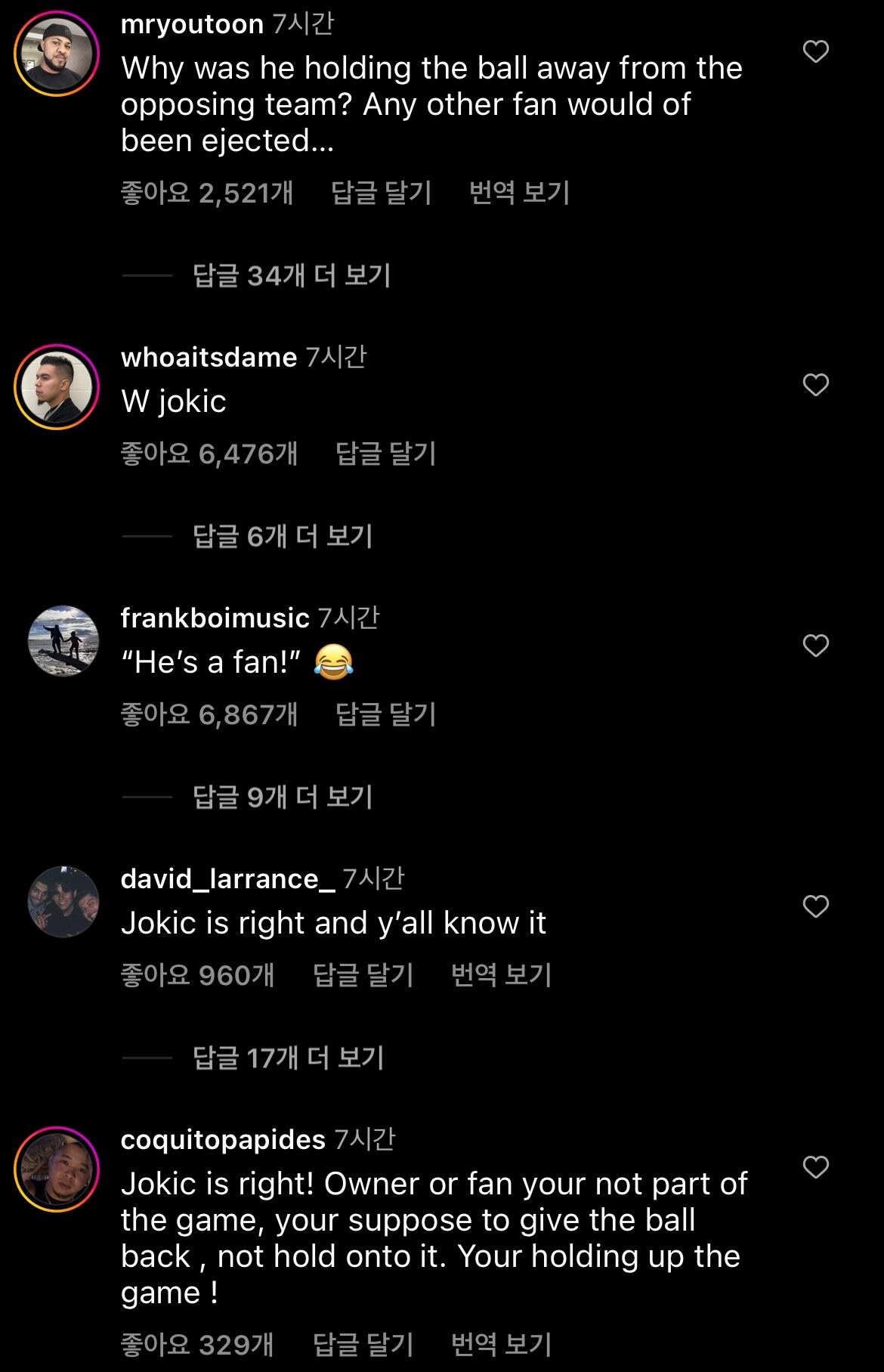884x1372 pixels.
Task: Open the coquitopapides username link
Action: [x=223, y=1139]
